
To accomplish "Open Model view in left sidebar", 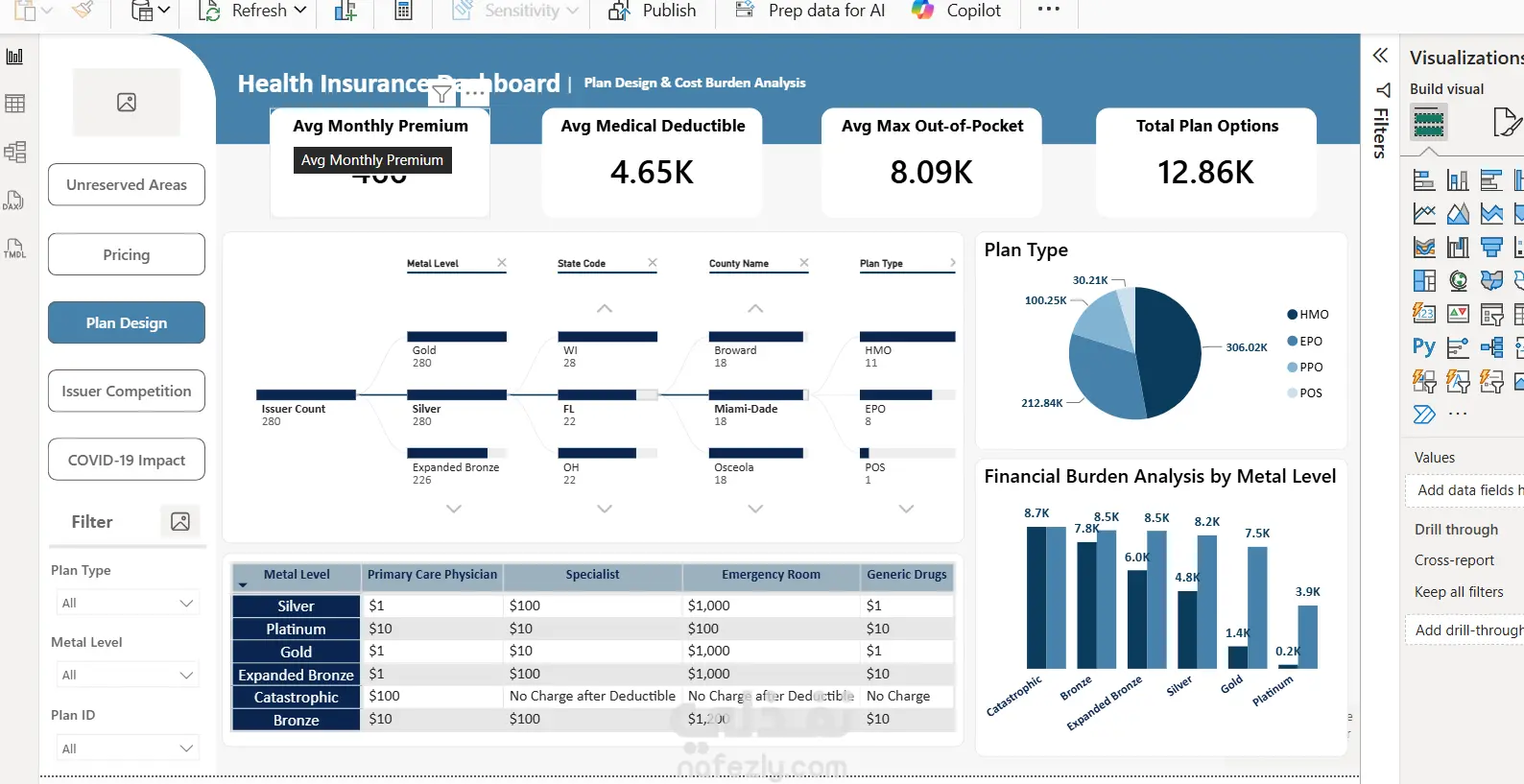I will [14, 152].
